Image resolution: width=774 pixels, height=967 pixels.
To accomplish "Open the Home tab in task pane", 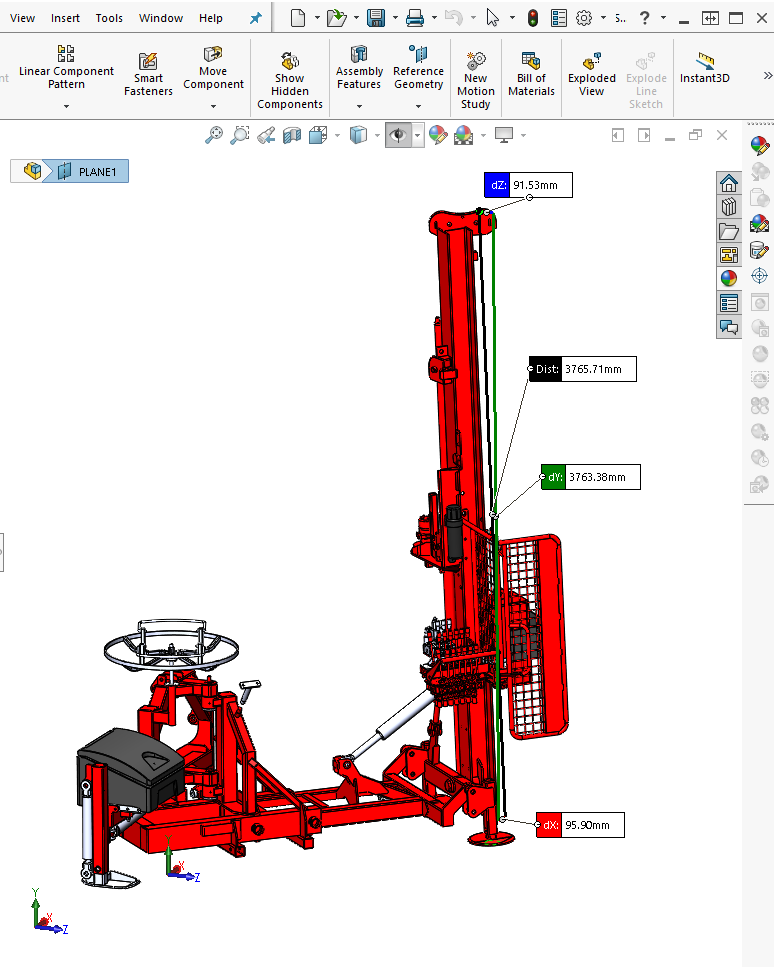I will tap(728, 183).
